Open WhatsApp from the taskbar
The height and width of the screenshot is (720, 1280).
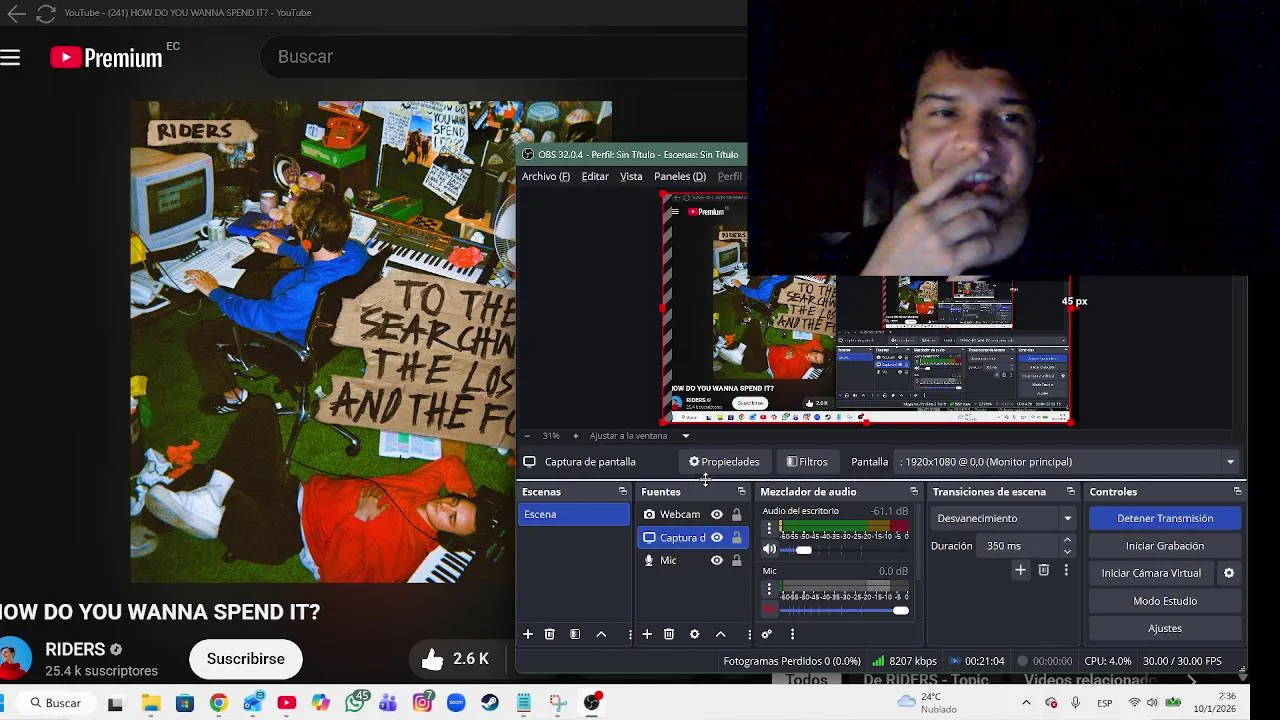click(355, 703)
